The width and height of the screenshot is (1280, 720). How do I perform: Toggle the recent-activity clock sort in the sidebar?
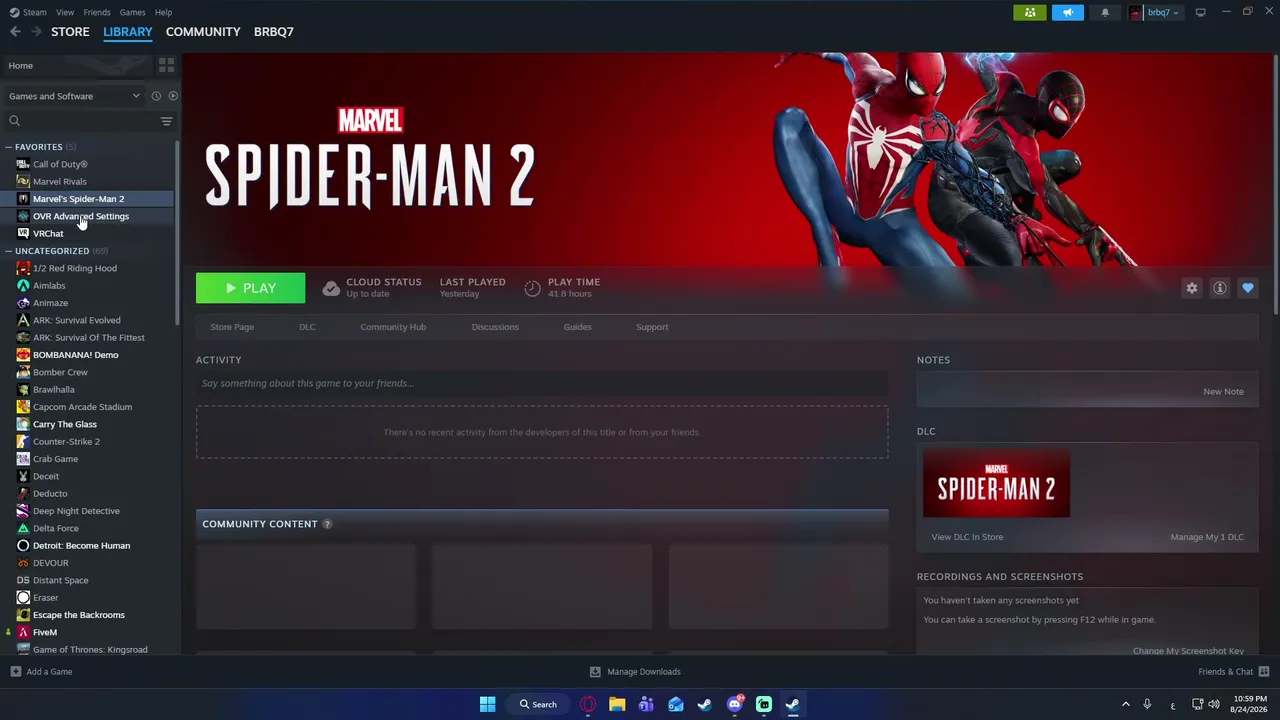156,96
